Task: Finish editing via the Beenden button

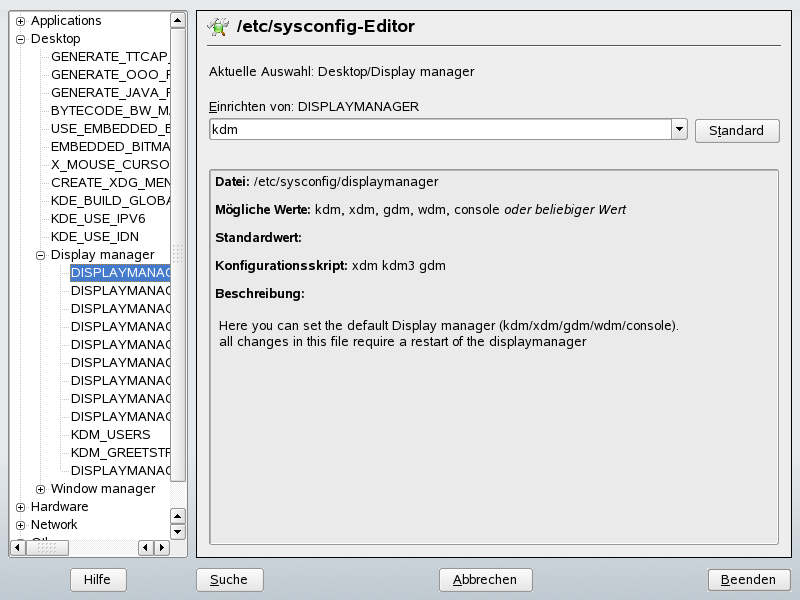Action: (x=748, y=579)
